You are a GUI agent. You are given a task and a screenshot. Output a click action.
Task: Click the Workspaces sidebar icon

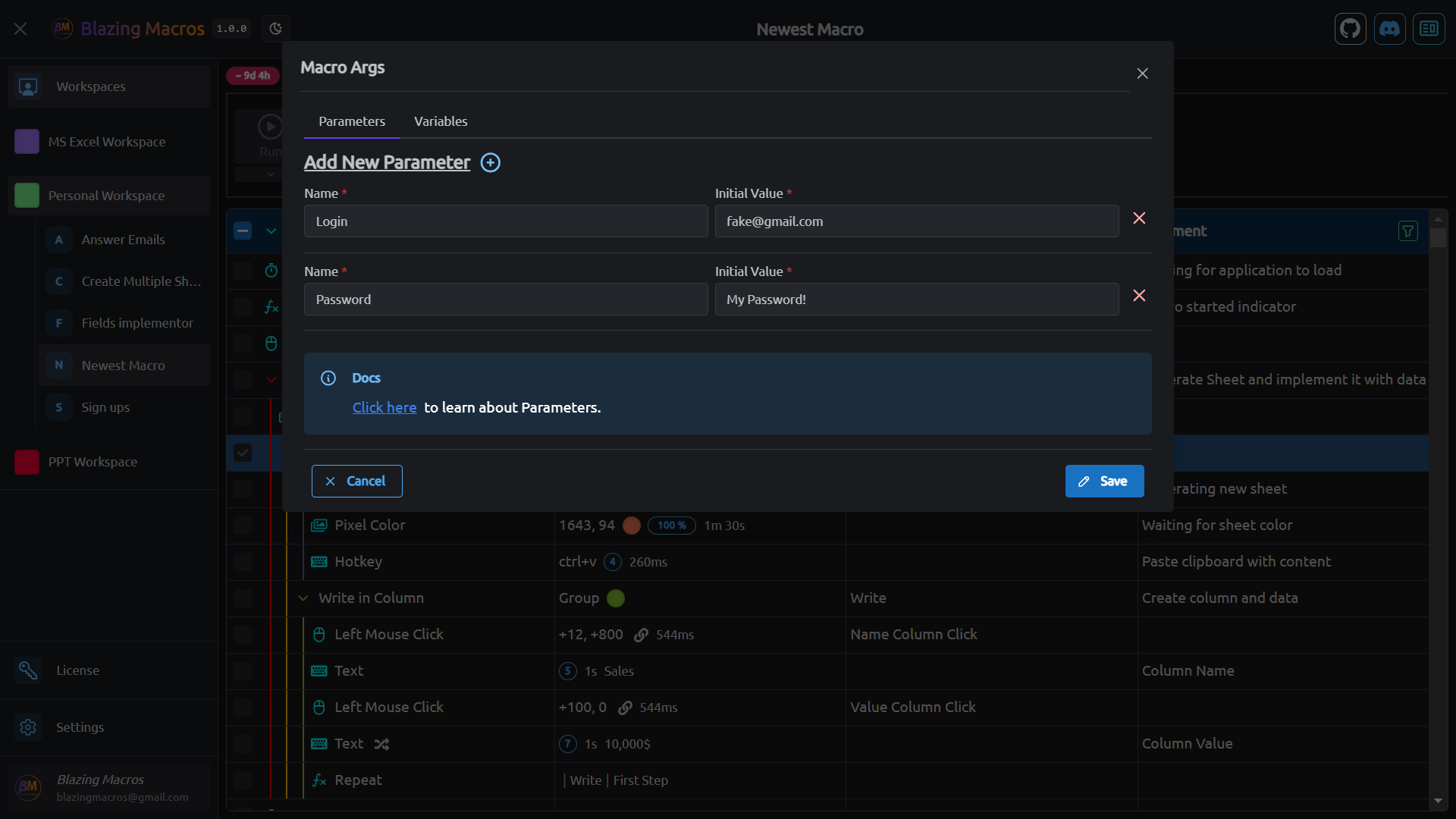(x=28, y=86)
